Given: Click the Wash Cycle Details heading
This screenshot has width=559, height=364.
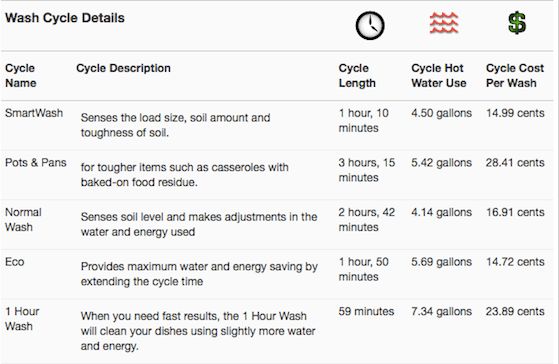Looking at the screenshot, I should point(65,18).
